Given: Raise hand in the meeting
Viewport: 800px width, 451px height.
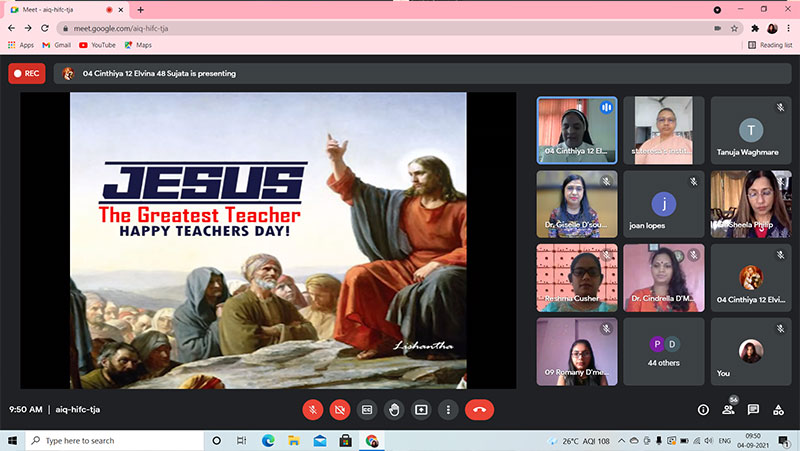Looking at the screenshot, I should [394, 410].
